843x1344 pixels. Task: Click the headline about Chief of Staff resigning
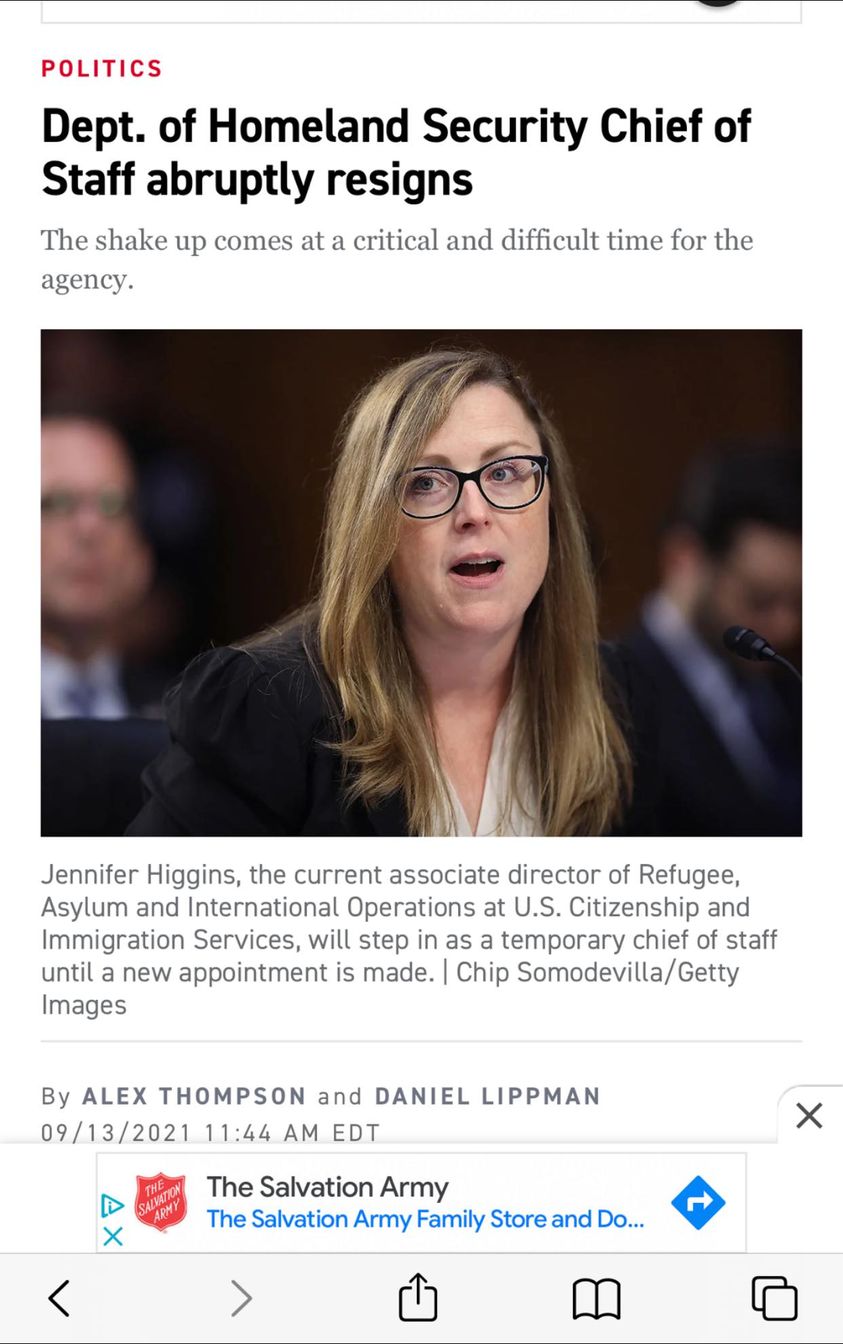pyautogui.click(x=396, y=153)
